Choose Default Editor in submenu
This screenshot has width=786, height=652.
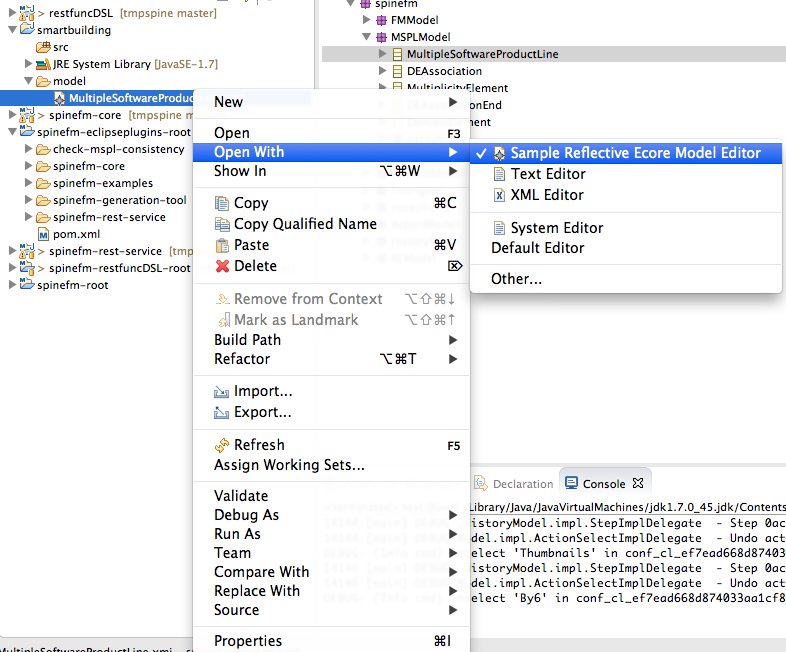tap(626, 248)
